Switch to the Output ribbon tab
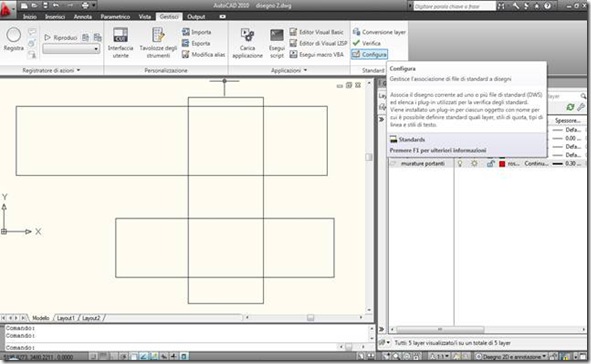Viewport: 591px width, 364px height. [x=196, y=17]
